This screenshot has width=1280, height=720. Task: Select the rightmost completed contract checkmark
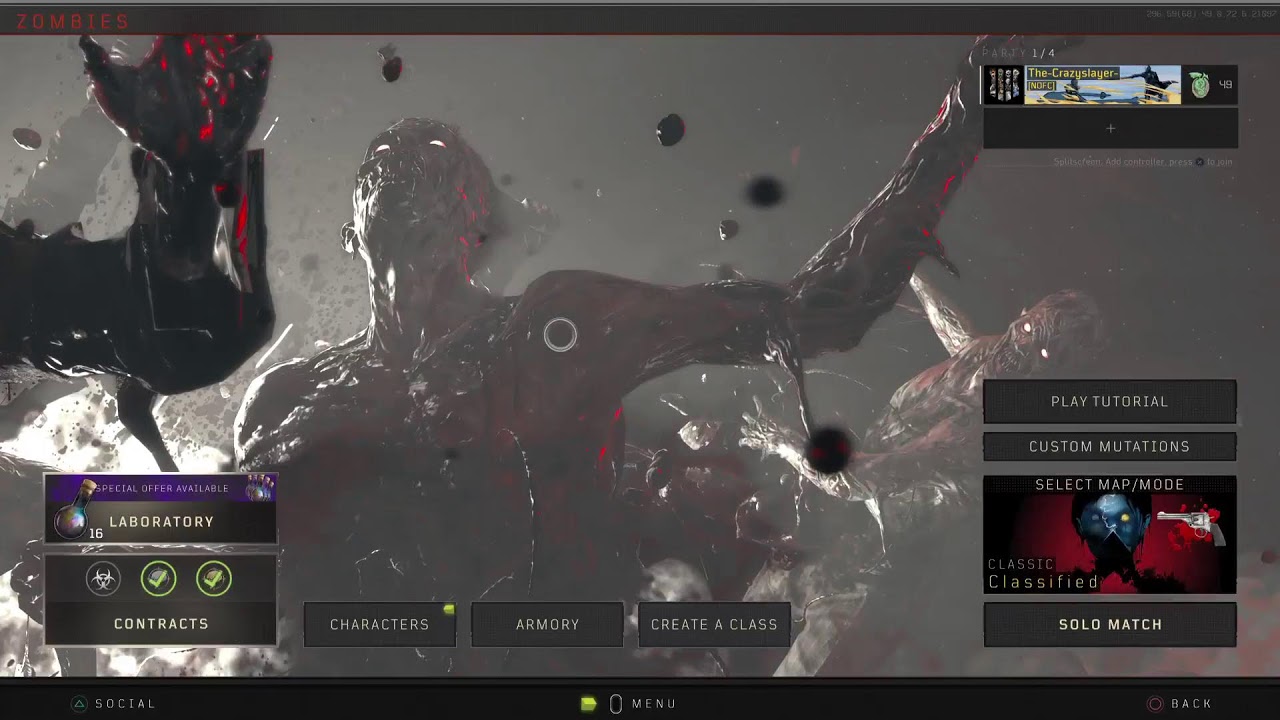pos(214,578)
